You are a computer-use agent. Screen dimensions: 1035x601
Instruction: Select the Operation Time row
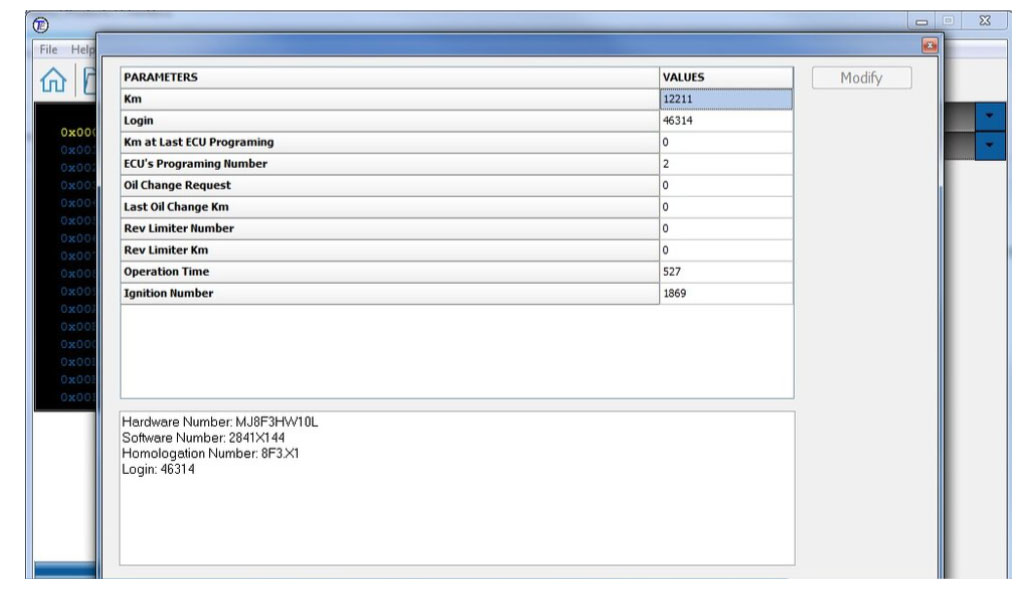coord(389,272)
